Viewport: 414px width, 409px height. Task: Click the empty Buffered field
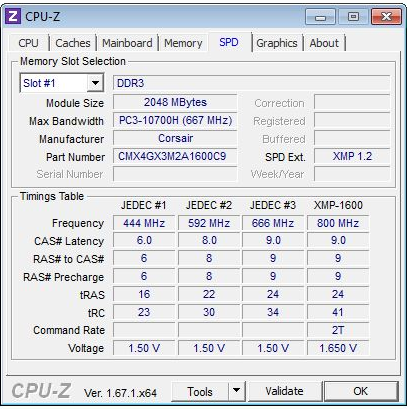352,138
